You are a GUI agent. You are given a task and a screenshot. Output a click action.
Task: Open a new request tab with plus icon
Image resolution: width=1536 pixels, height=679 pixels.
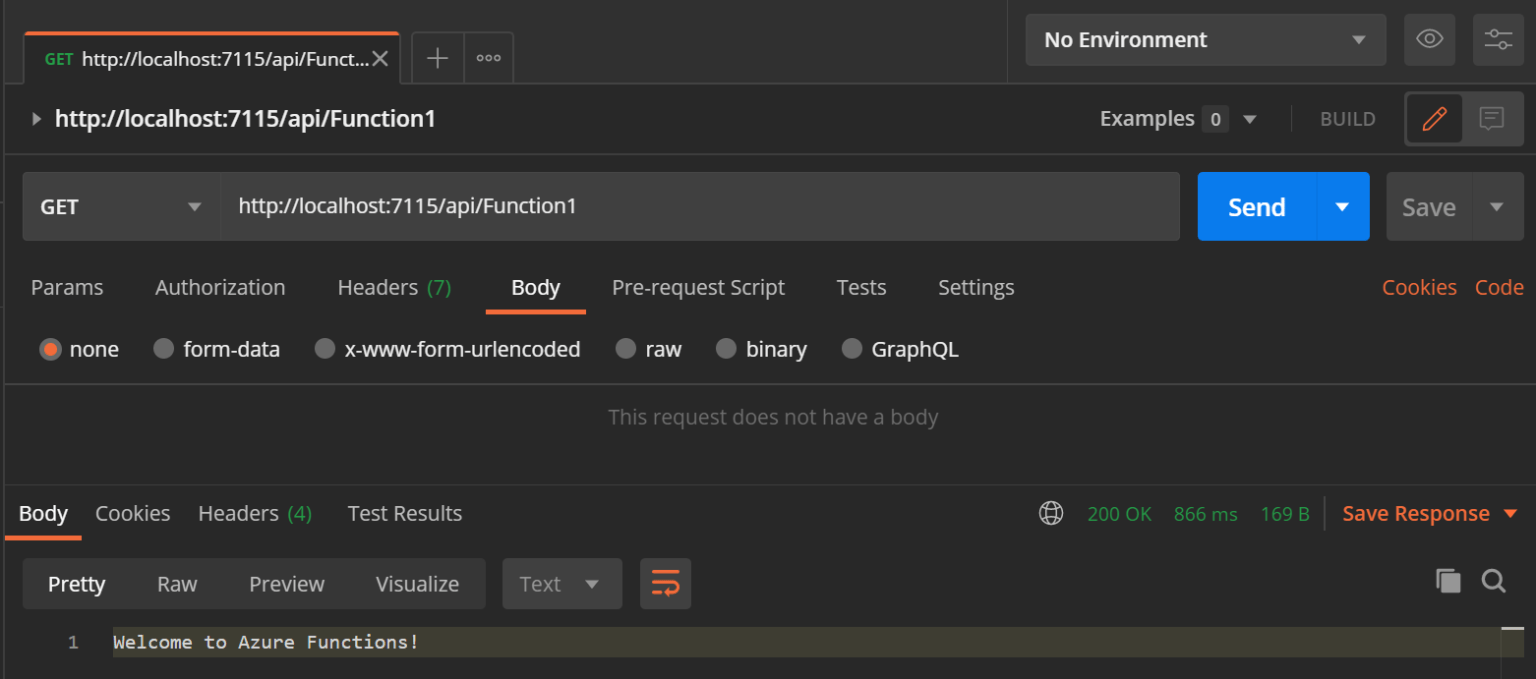pos(436,57)
